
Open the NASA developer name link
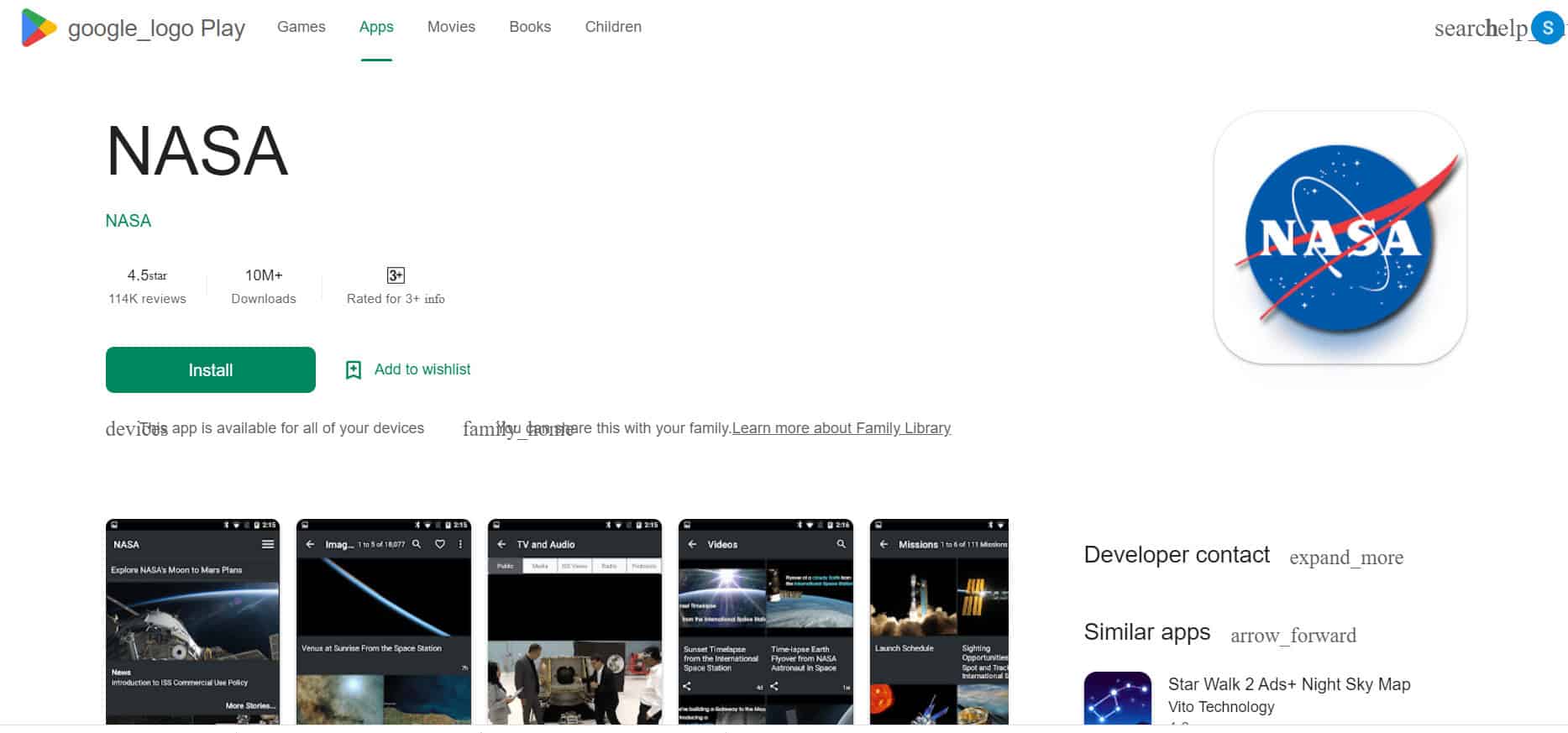coord(128,221)
